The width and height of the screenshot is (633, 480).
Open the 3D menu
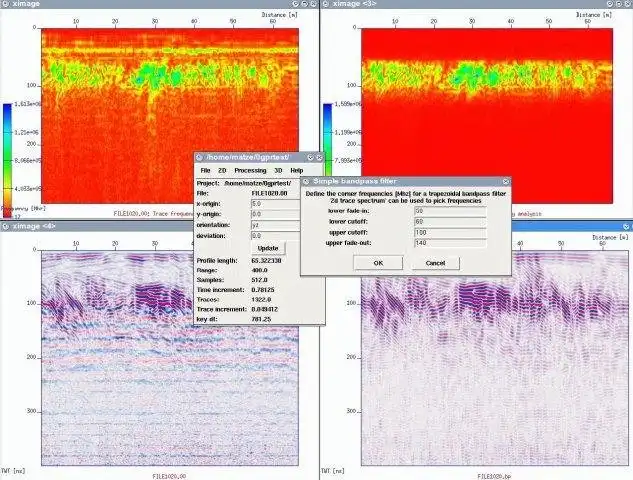(278, 171)
